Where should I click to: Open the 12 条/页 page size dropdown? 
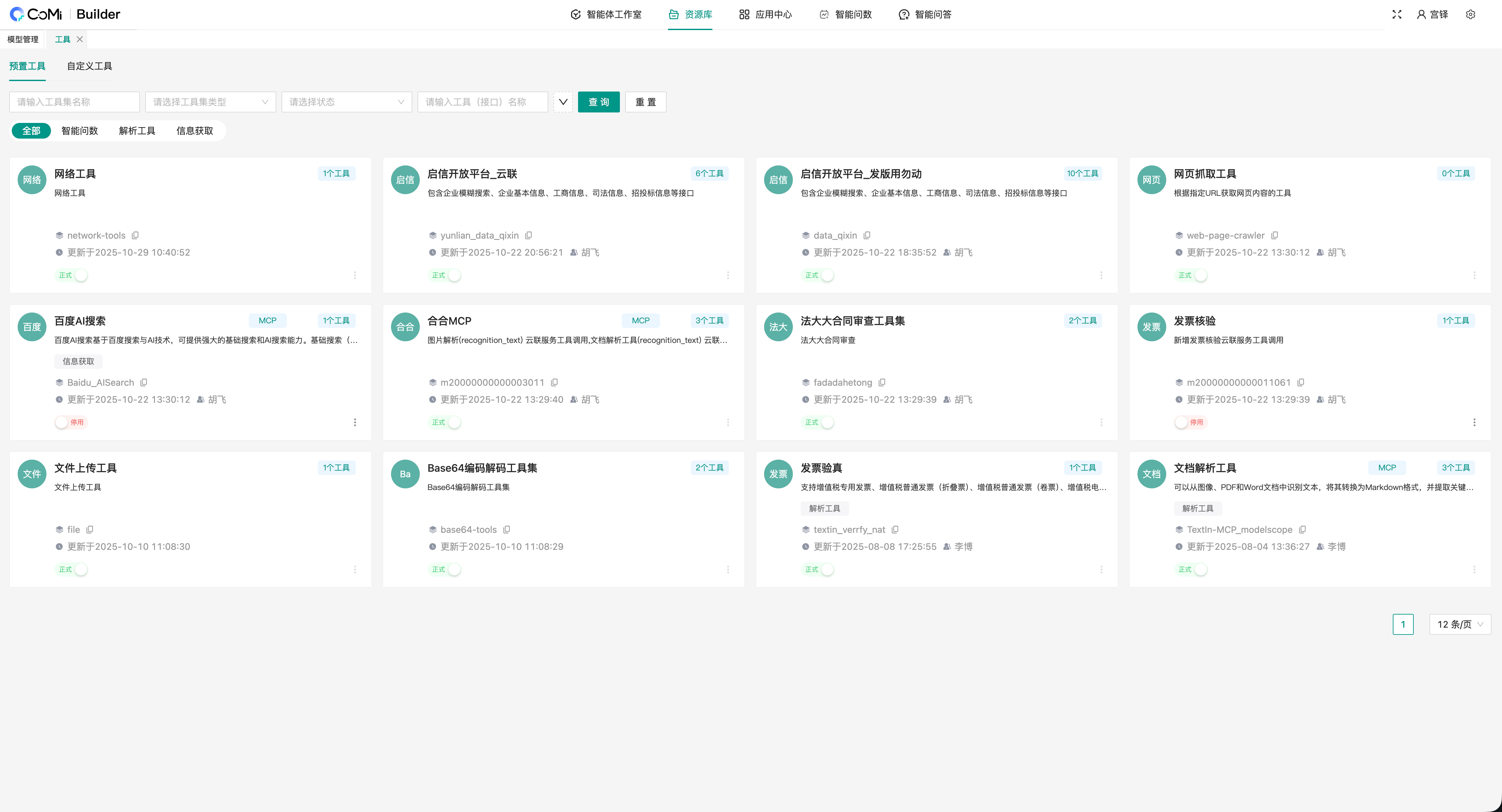1460,624
